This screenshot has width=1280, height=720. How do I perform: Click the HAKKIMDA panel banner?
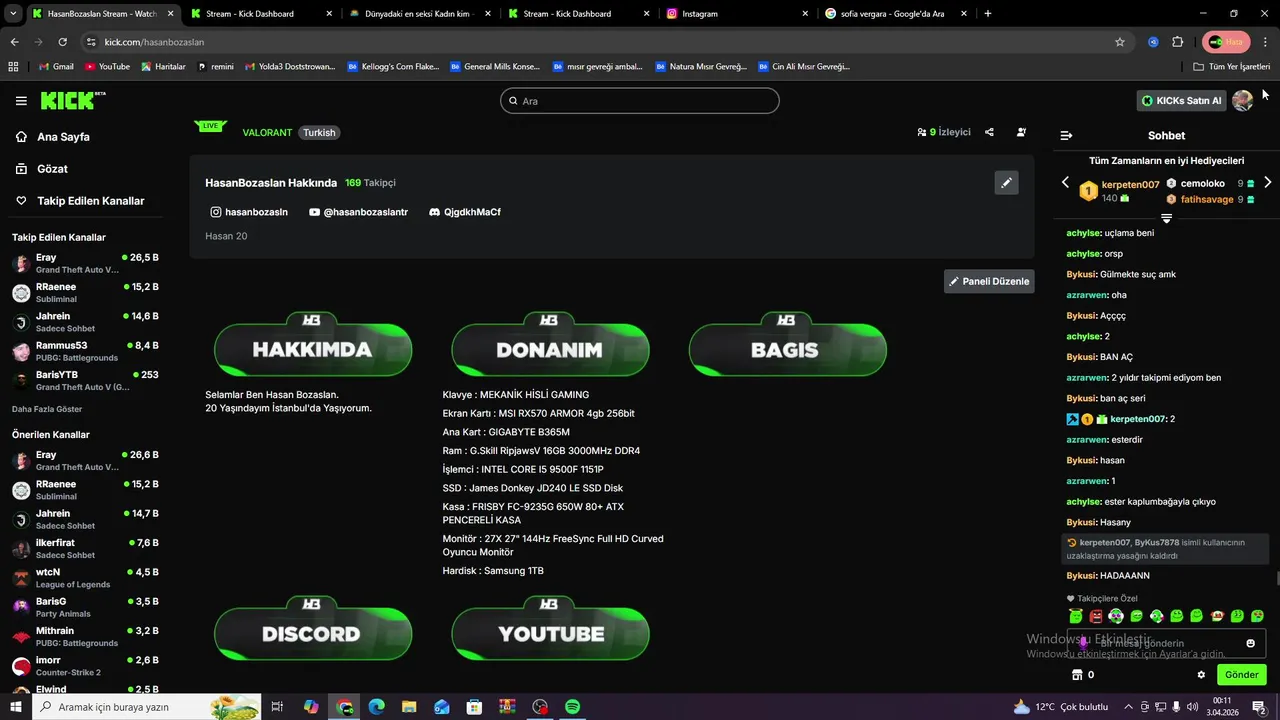[312, 347]
